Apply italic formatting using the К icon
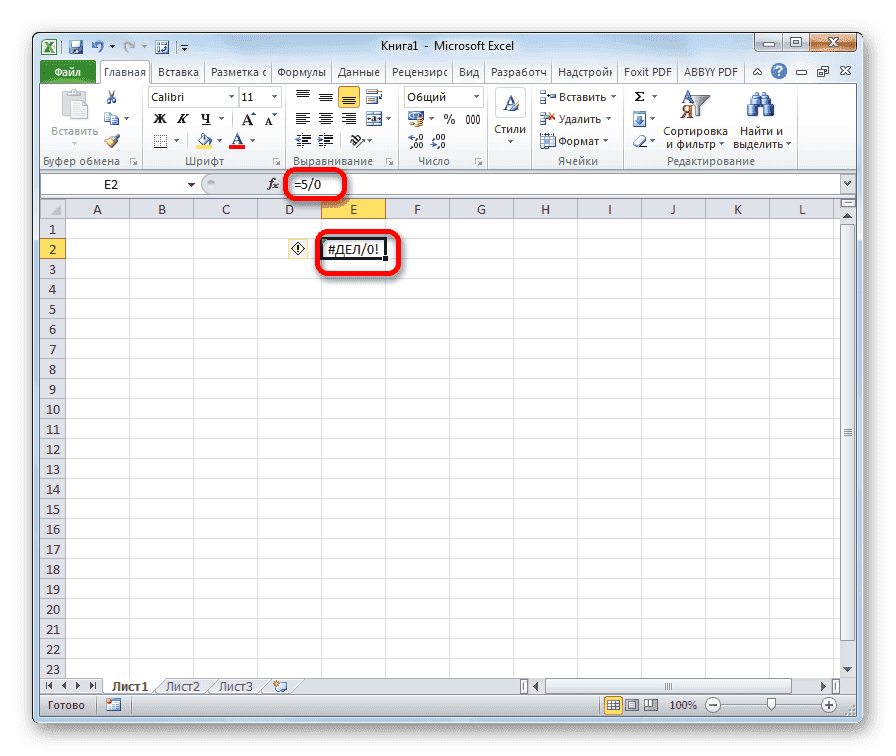Screen dimensions: 896x756 pyautogui.click(x=183, y=118)
